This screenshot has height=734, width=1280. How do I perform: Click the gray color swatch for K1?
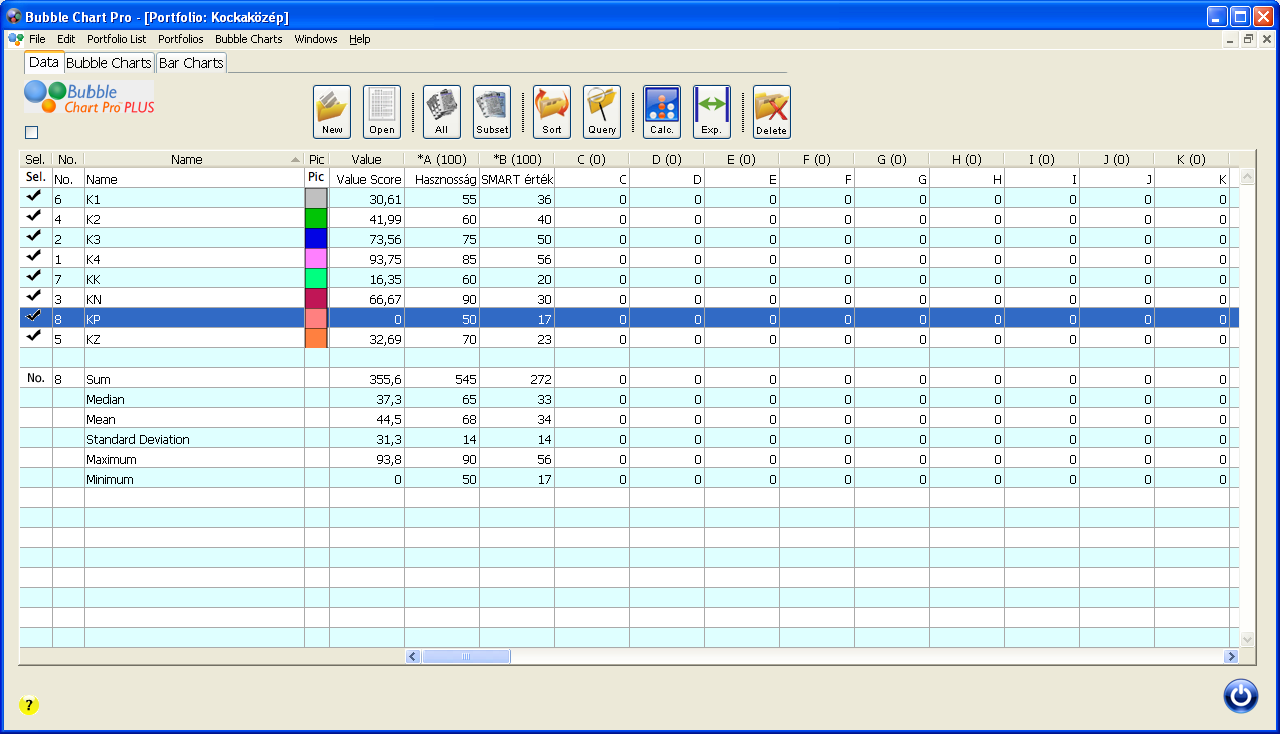tap(316, 199)
